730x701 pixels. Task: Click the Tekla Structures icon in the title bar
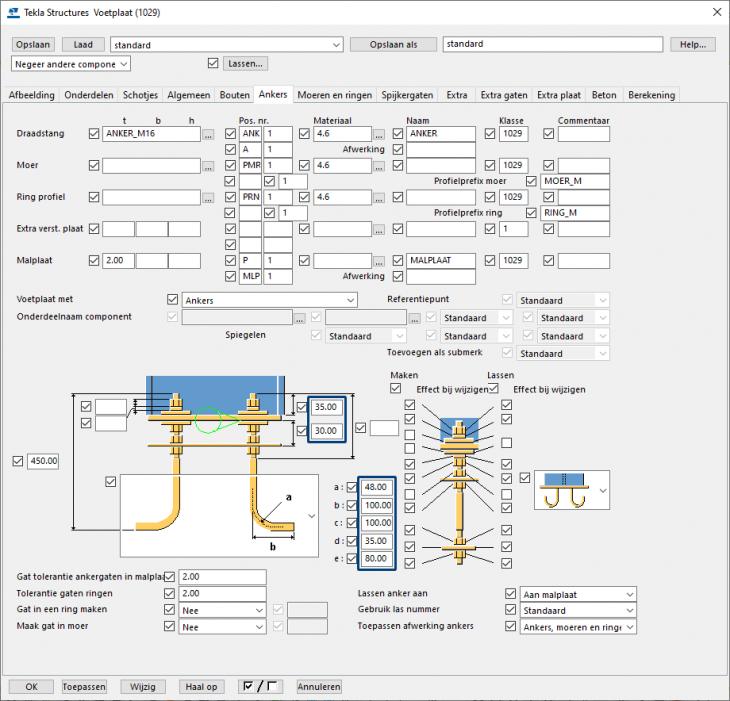click(12, 12)
